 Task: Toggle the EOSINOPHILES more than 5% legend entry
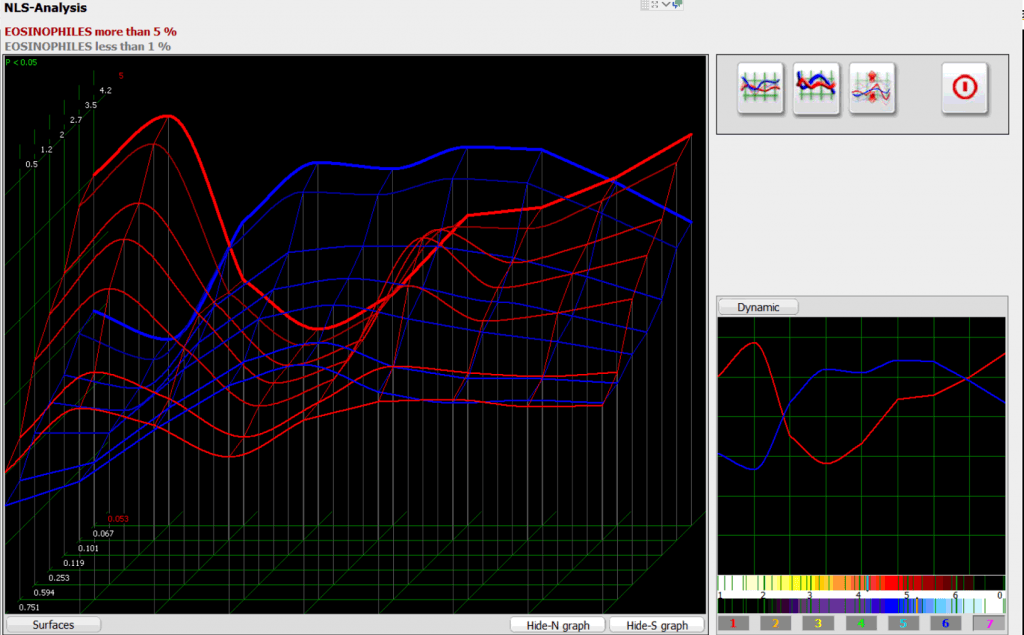[90, 31]
